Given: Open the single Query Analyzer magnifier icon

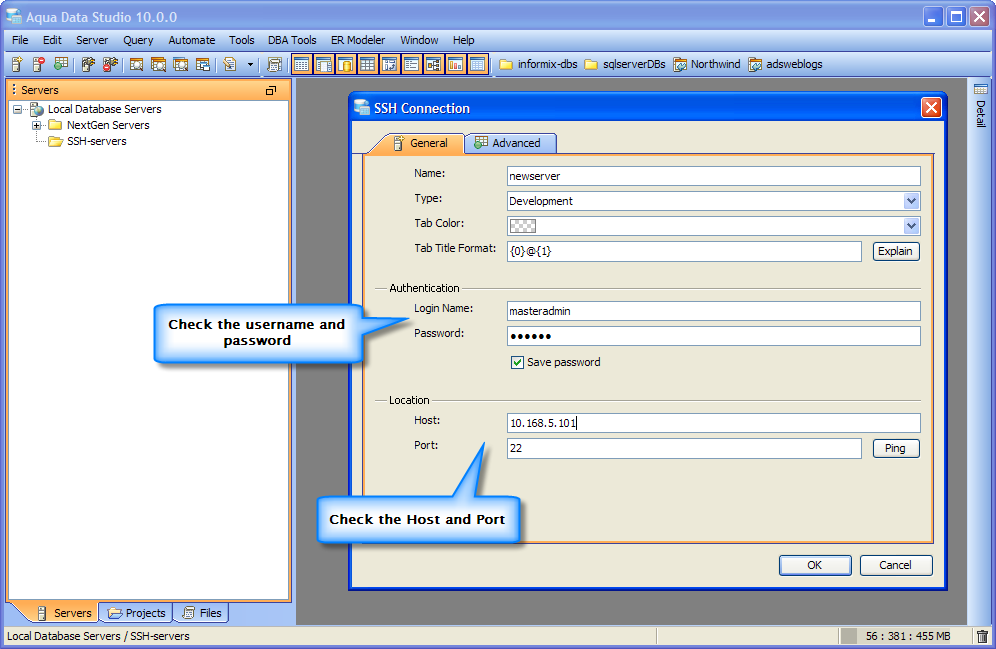Looking at the screenshot, I should (136, 64).
